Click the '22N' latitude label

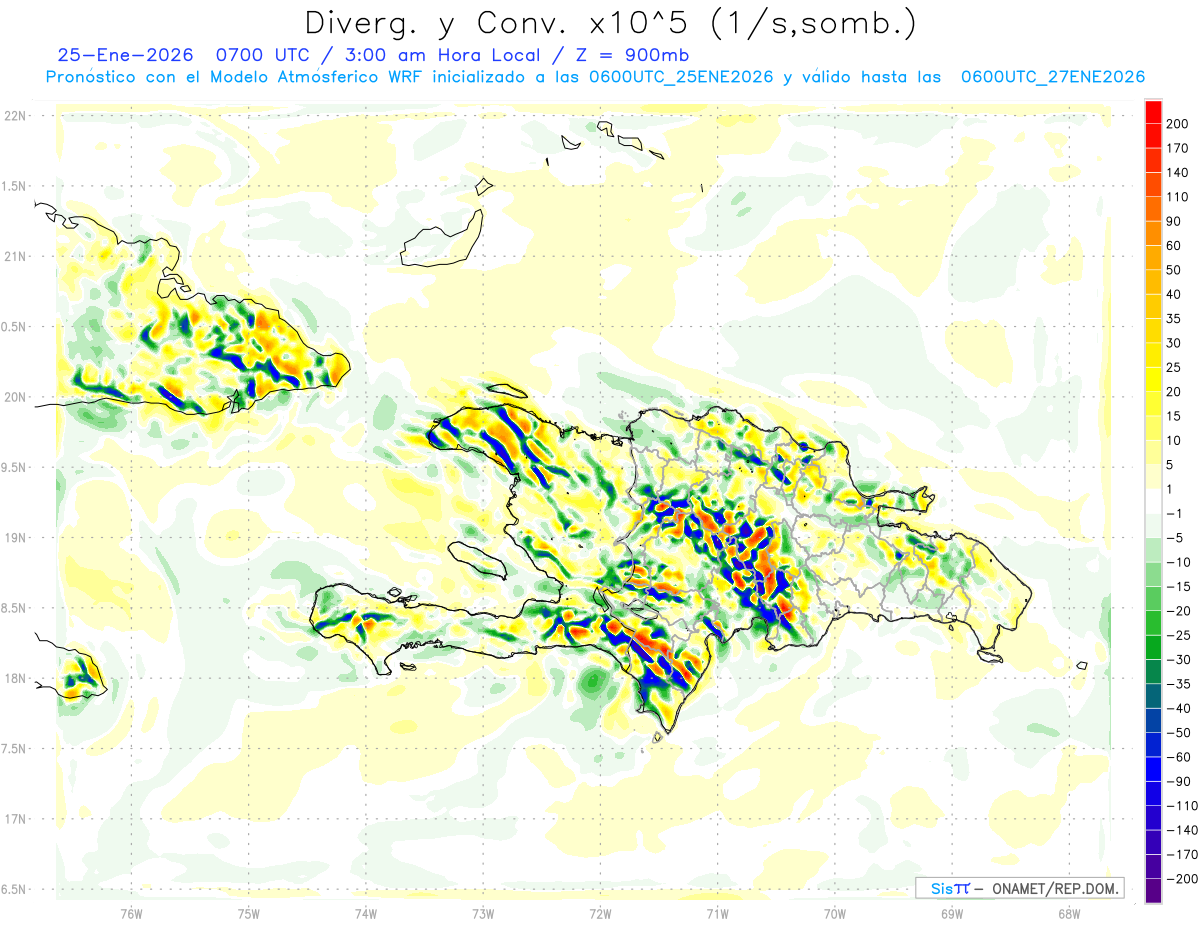tap(16, 116)
